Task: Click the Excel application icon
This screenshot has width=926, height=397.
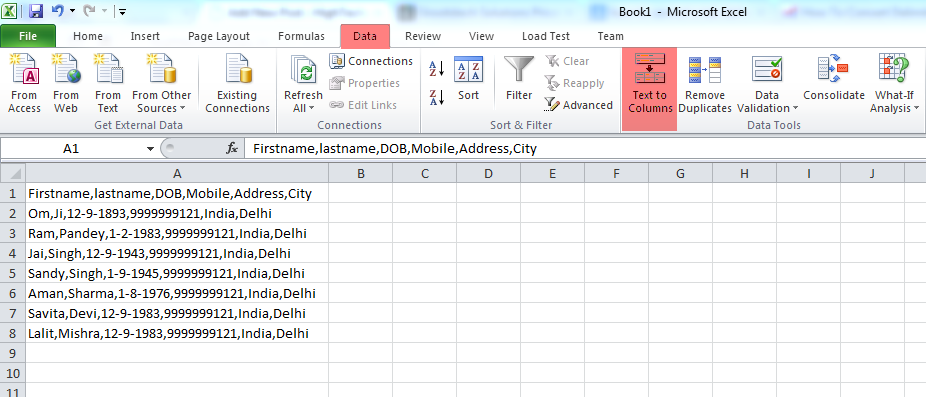Action: pyautogui.click(x=10, y=11)
